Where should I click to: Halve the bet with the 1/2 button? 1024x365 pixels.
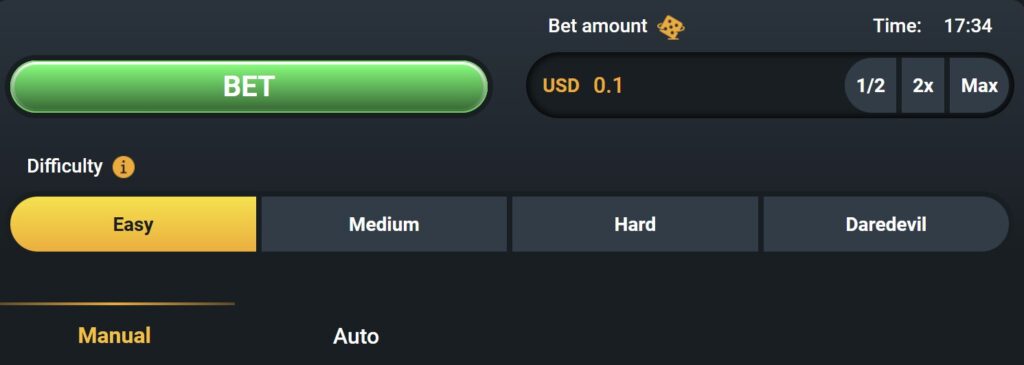point(871,86)
